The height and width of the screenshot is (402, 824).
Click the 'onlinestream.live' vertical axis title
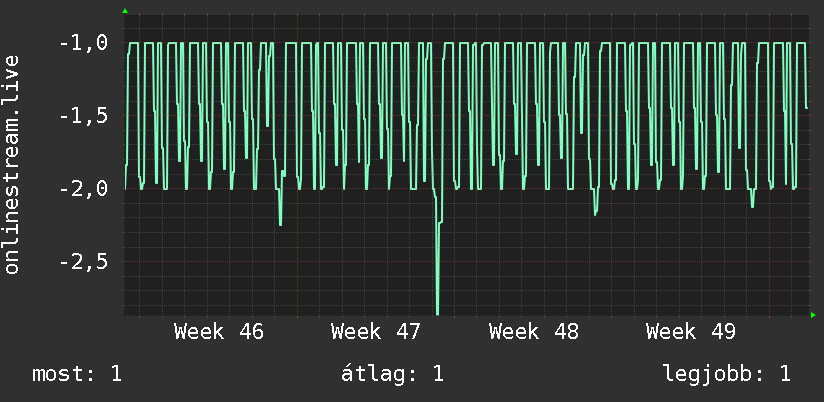(12, 164)
